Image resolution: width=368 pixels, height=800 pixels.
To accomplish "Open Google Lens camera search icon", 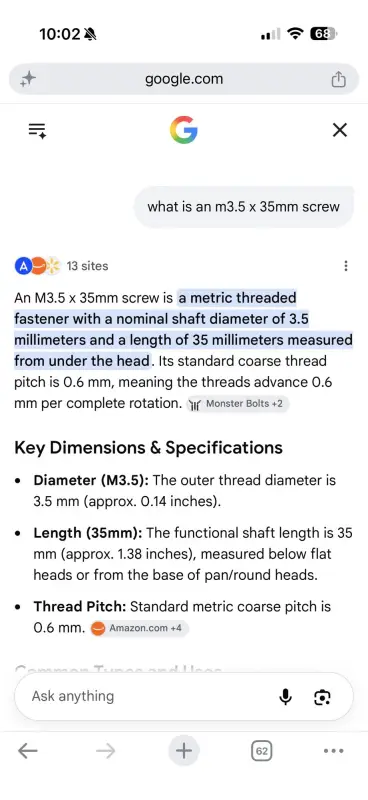I will [322, 696].
